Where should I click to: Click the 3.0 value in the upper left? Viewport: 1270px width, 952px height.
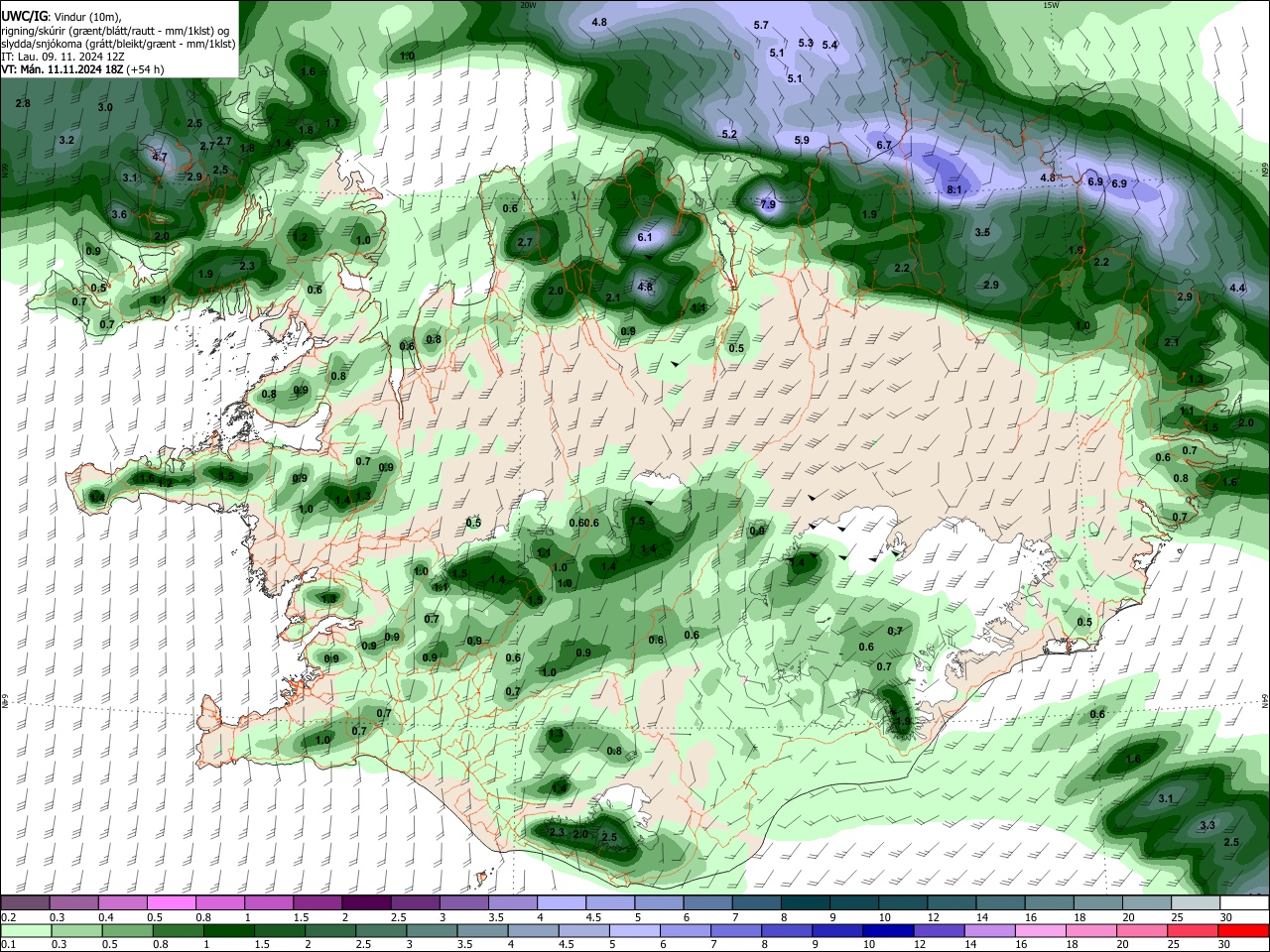[x=105, y=107]
